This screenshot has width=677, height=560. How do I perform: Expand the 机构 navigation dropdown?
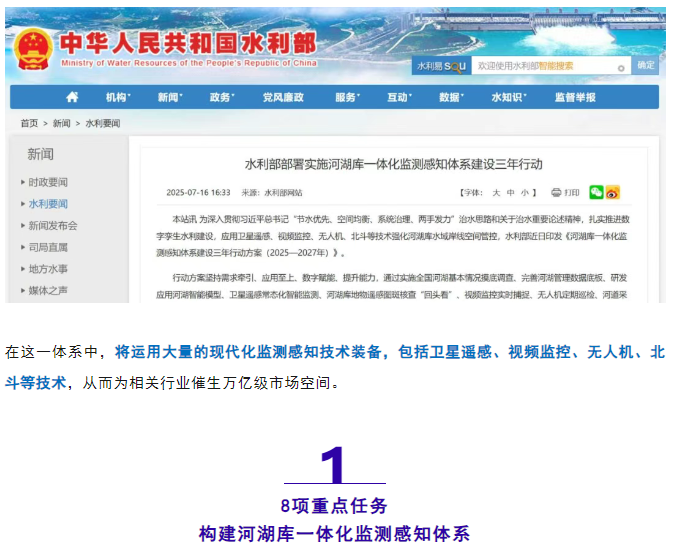tap(118, 97)
